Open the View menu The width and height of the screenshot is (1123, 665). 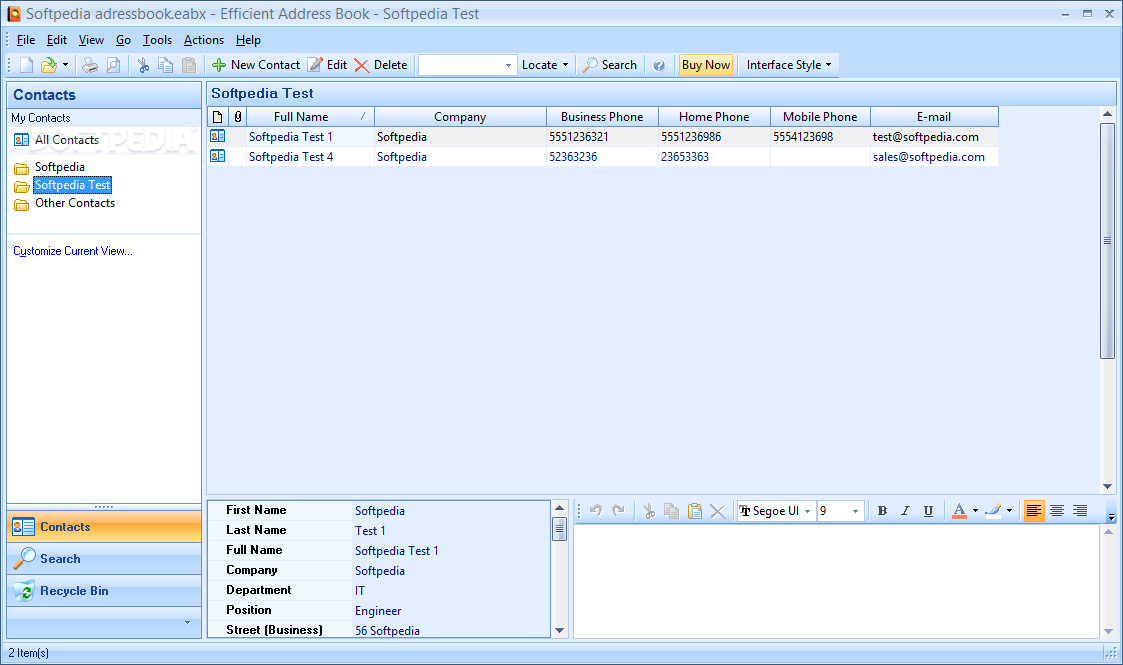91,40
